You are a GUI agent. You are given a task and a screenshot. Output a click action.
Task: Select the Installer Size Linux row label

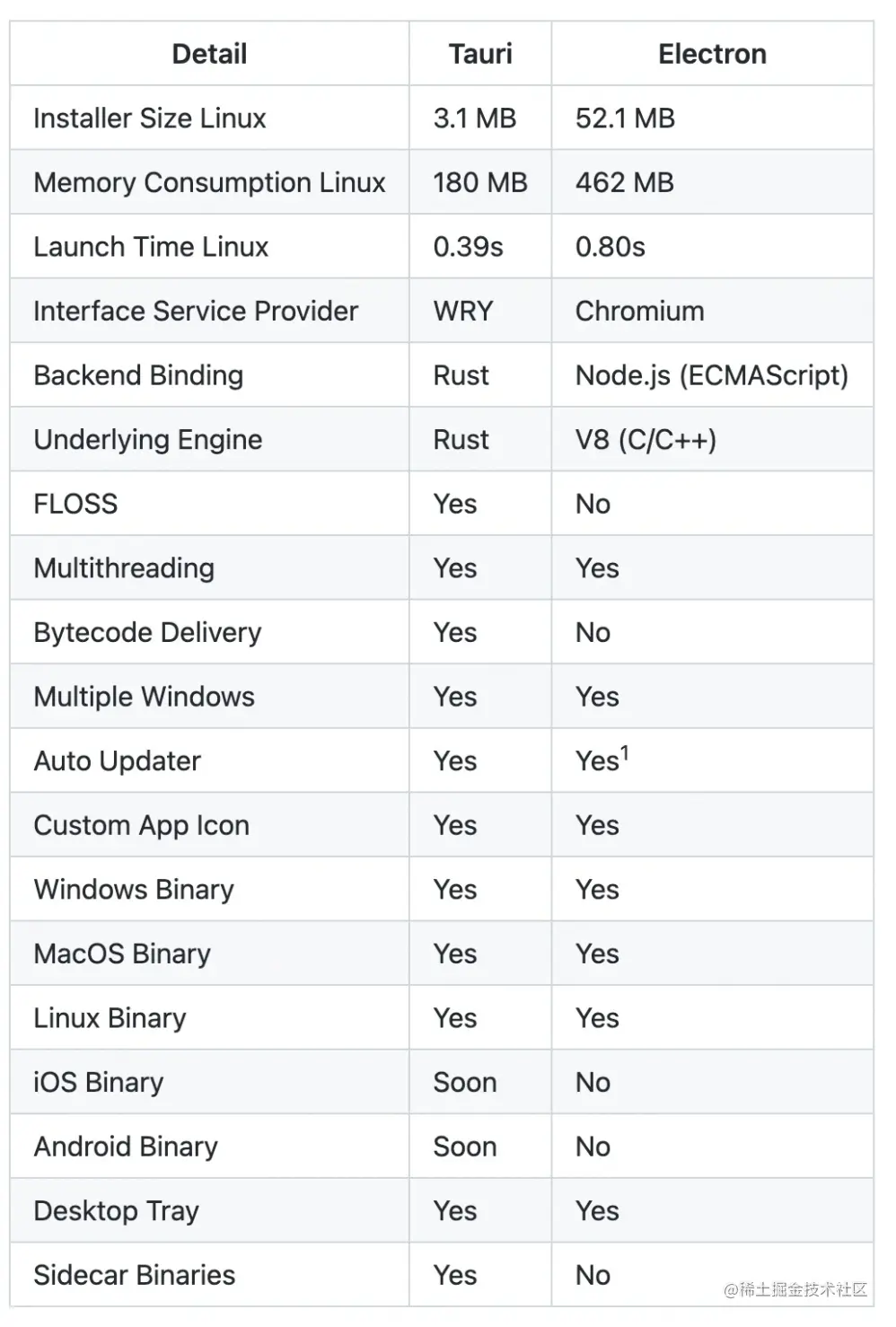pyautogui.click(x=150, y=119)
